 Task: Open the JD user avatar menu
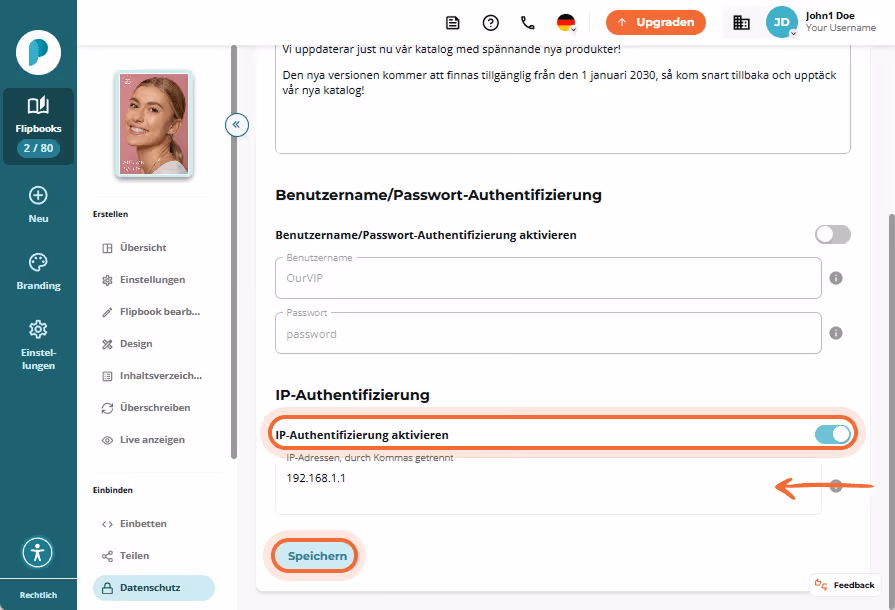781,22
